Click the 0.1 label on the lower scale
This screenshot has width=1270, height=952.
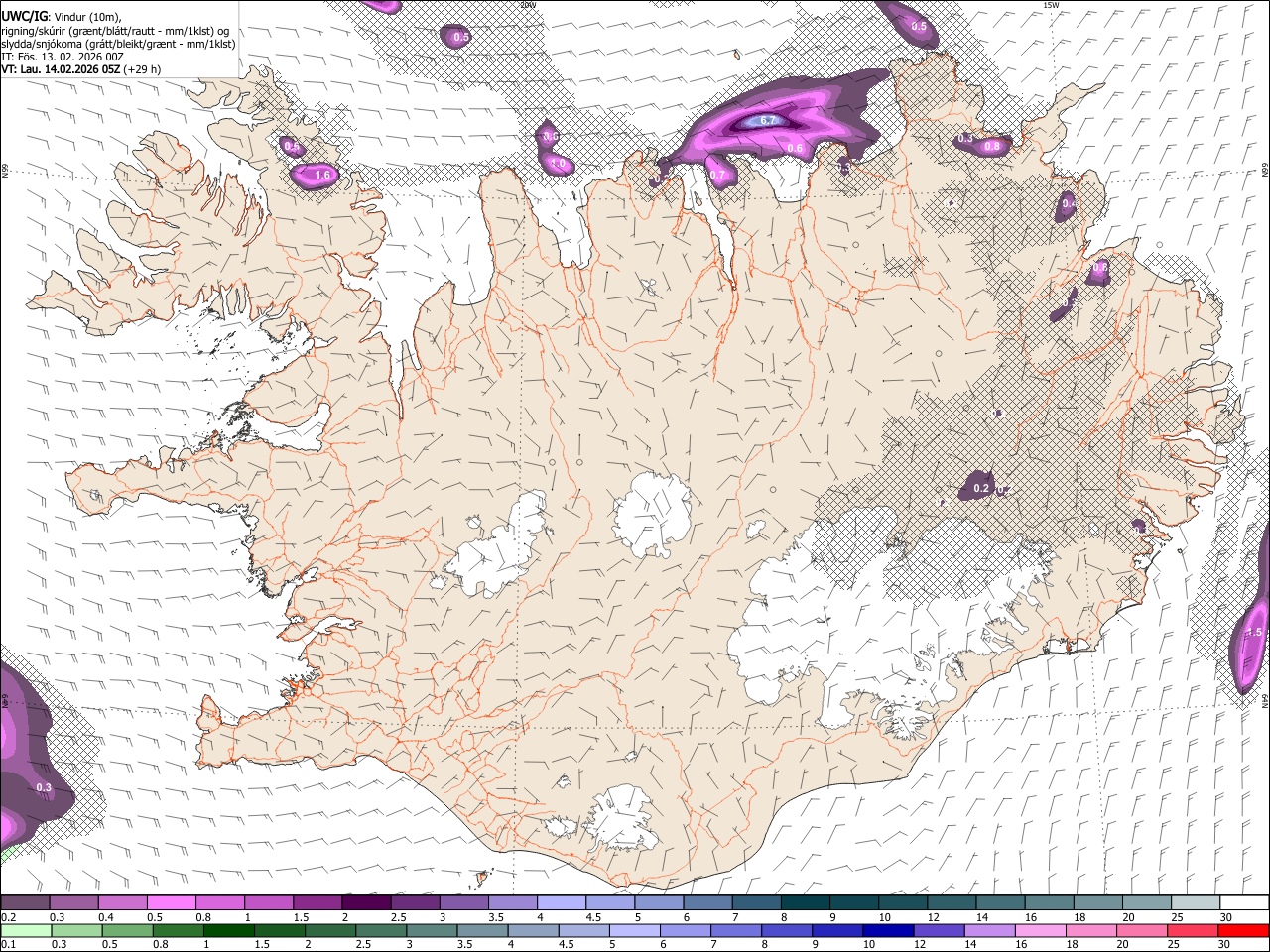8,944
